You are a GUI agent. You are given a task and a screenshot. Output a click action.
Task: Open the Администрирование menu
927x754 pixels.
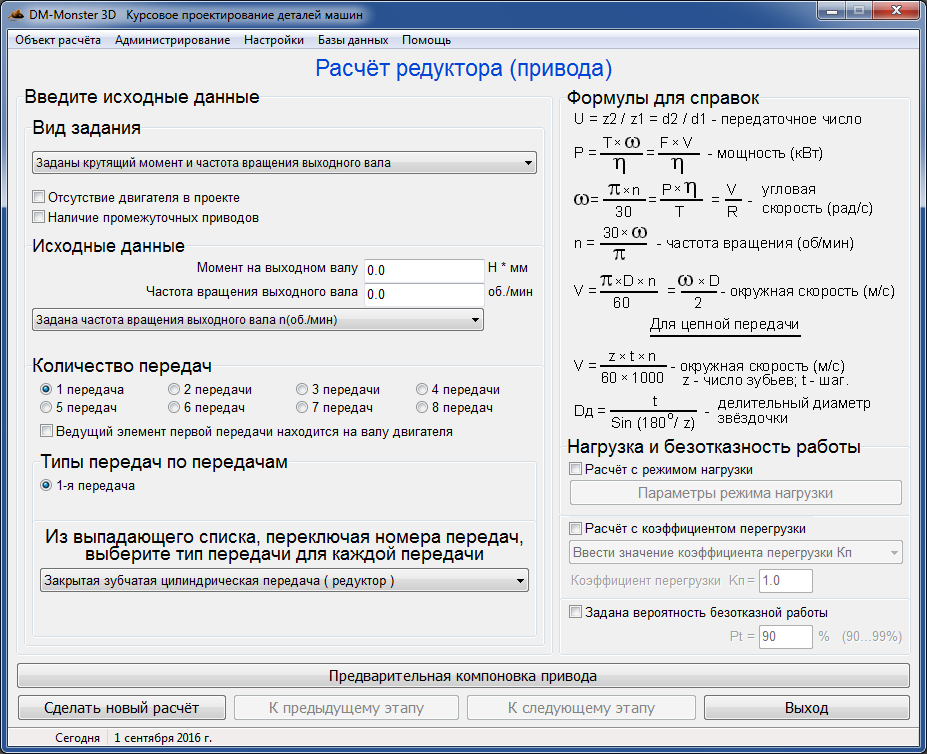pos(173,40)
